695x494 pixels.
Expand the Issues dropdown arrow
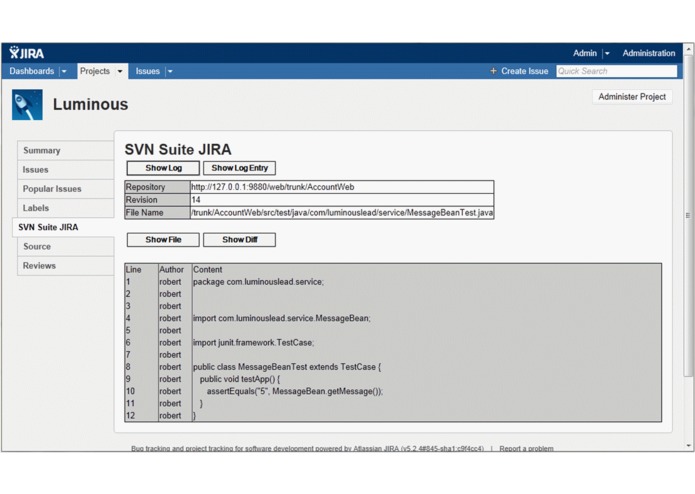(170, 71)
